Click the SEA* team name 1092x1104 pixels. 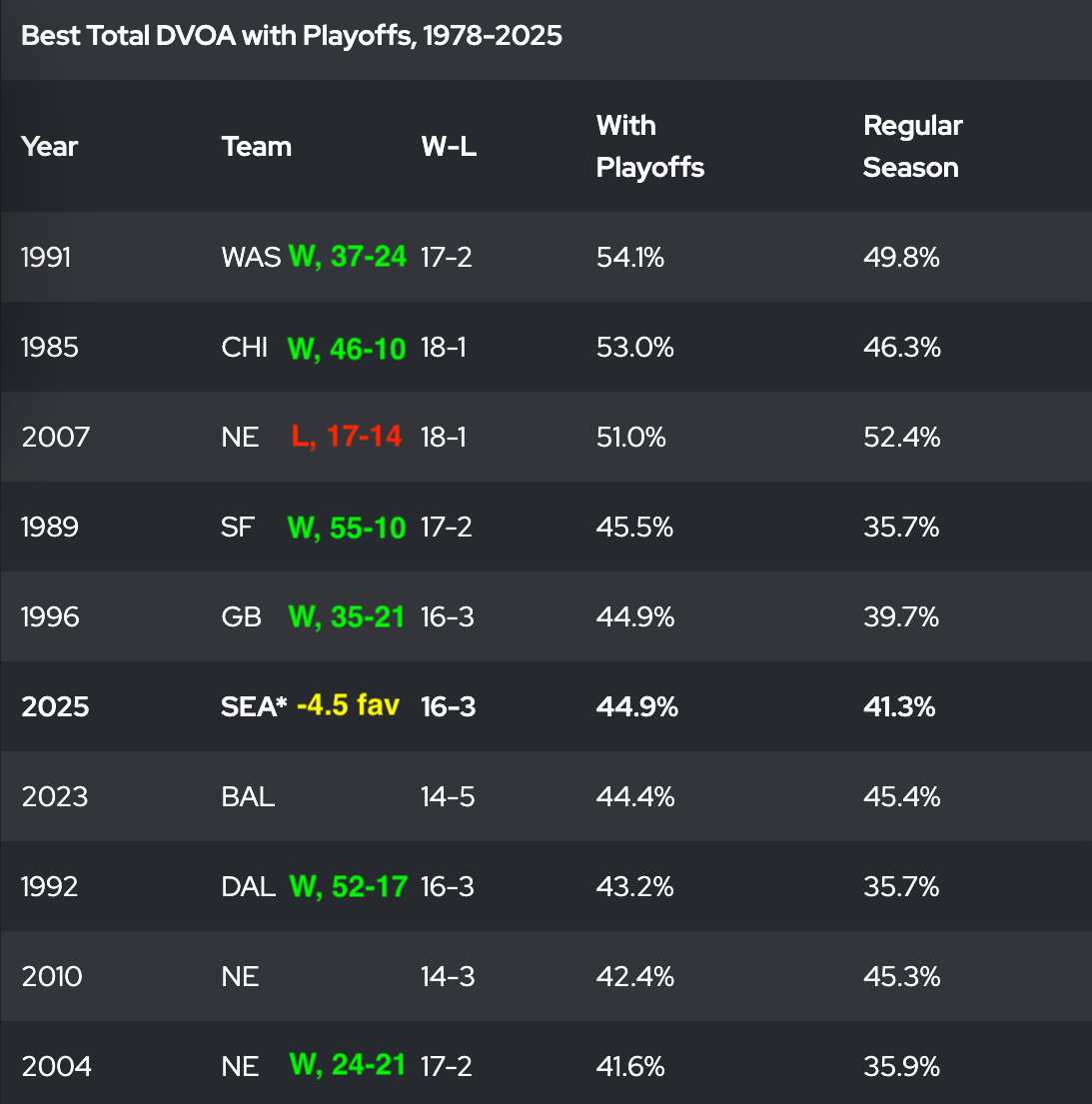pos(254,707)
